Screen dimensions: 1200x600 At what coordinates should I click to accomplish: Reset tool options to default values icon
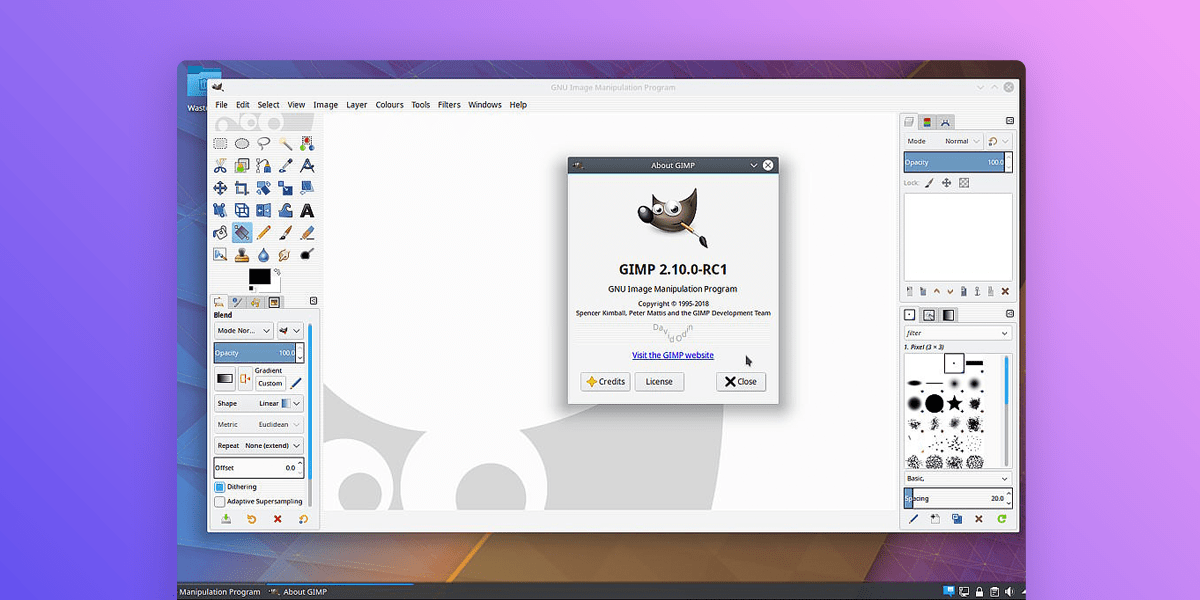(302, 519)
